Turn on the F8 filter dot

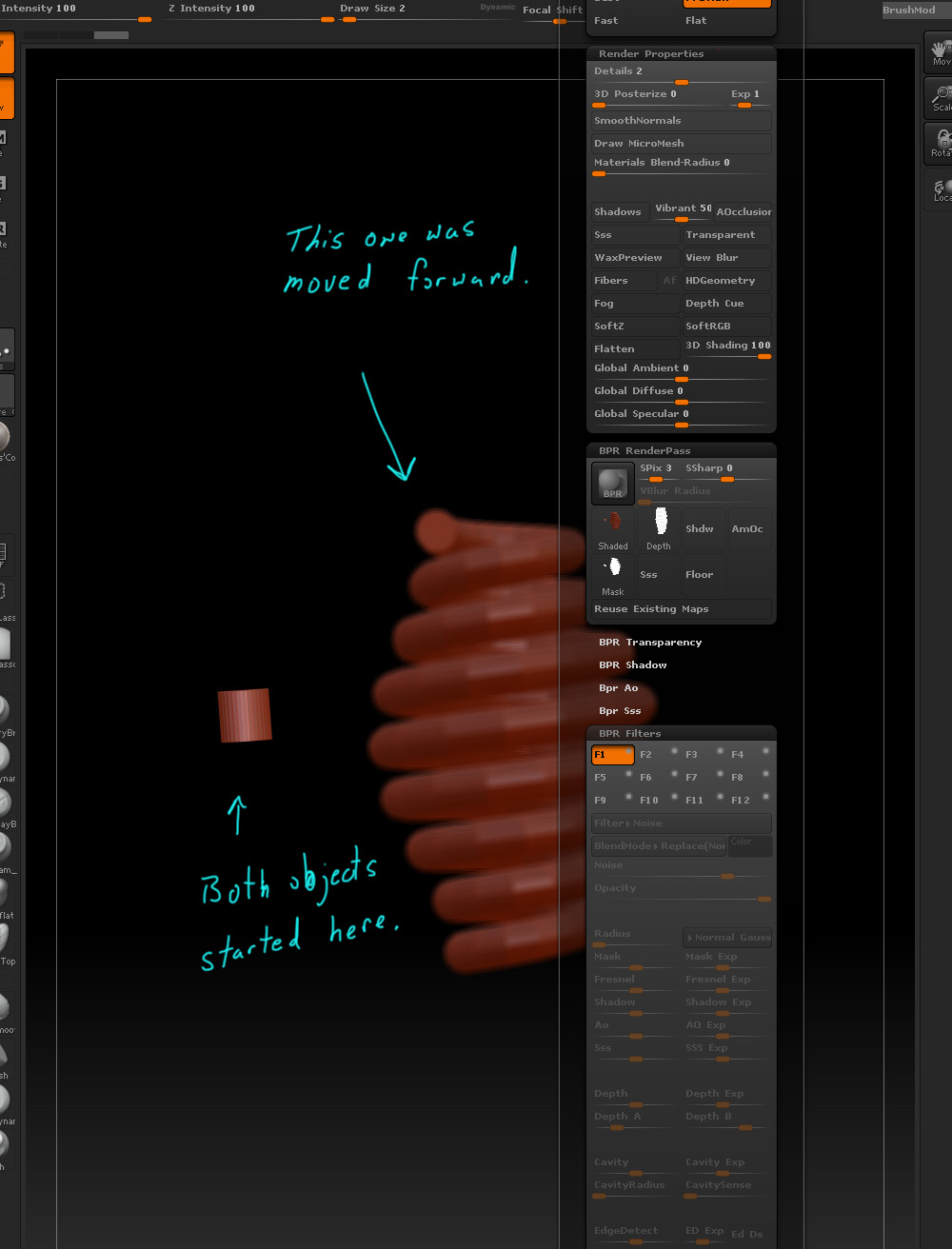coord(765,774)
